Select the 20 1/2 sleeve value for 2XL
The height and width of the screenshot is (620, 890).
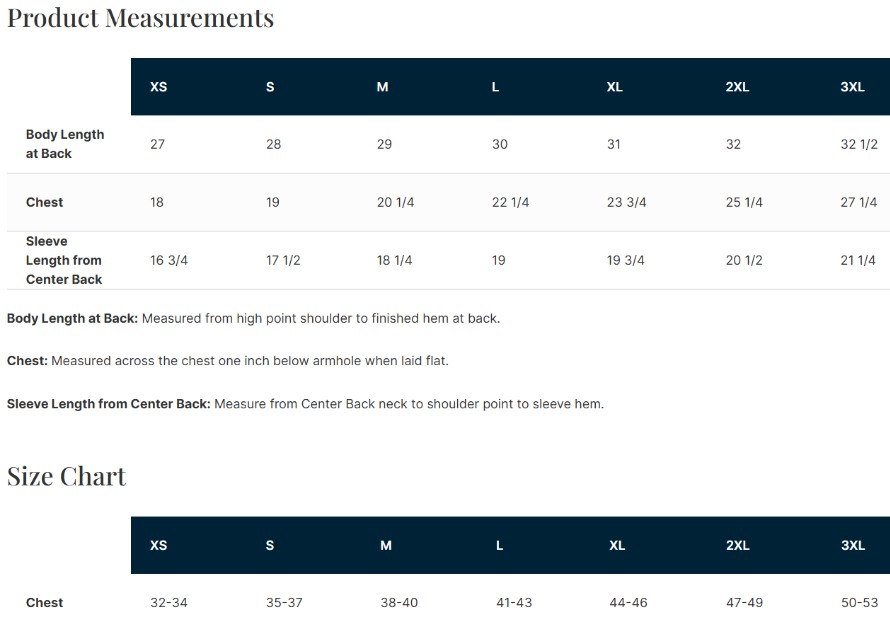[x=744, y=260]
